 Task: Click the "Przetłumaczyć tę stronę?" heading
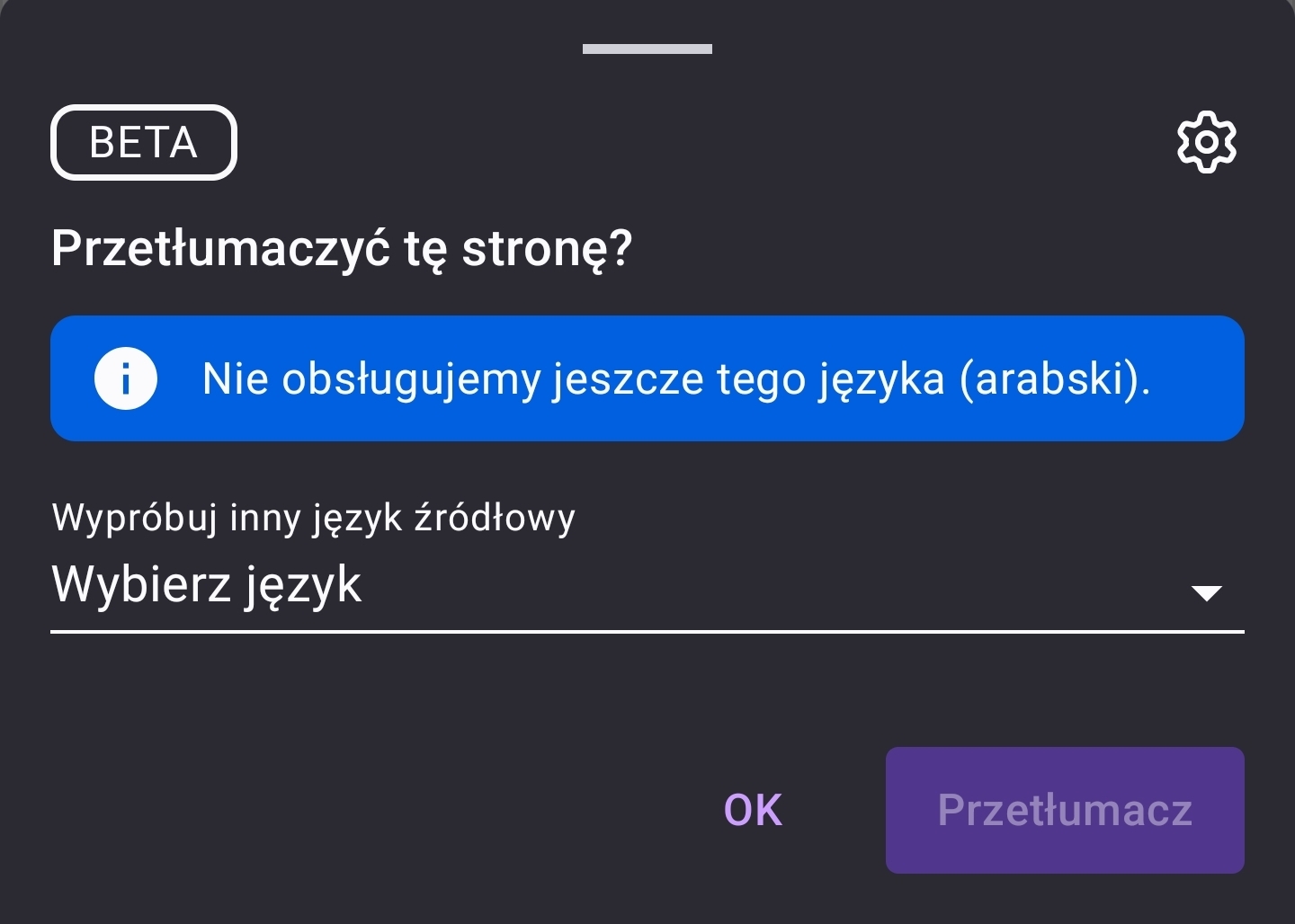(342, 248)
